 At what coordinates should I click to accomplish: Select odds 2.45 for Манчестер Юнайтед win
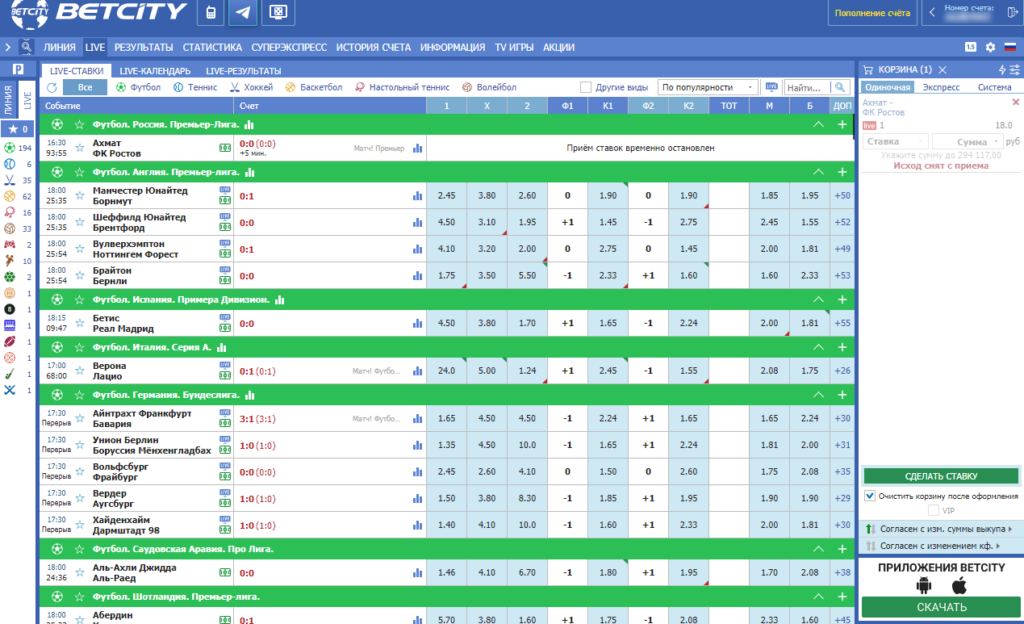coord(446,195)
